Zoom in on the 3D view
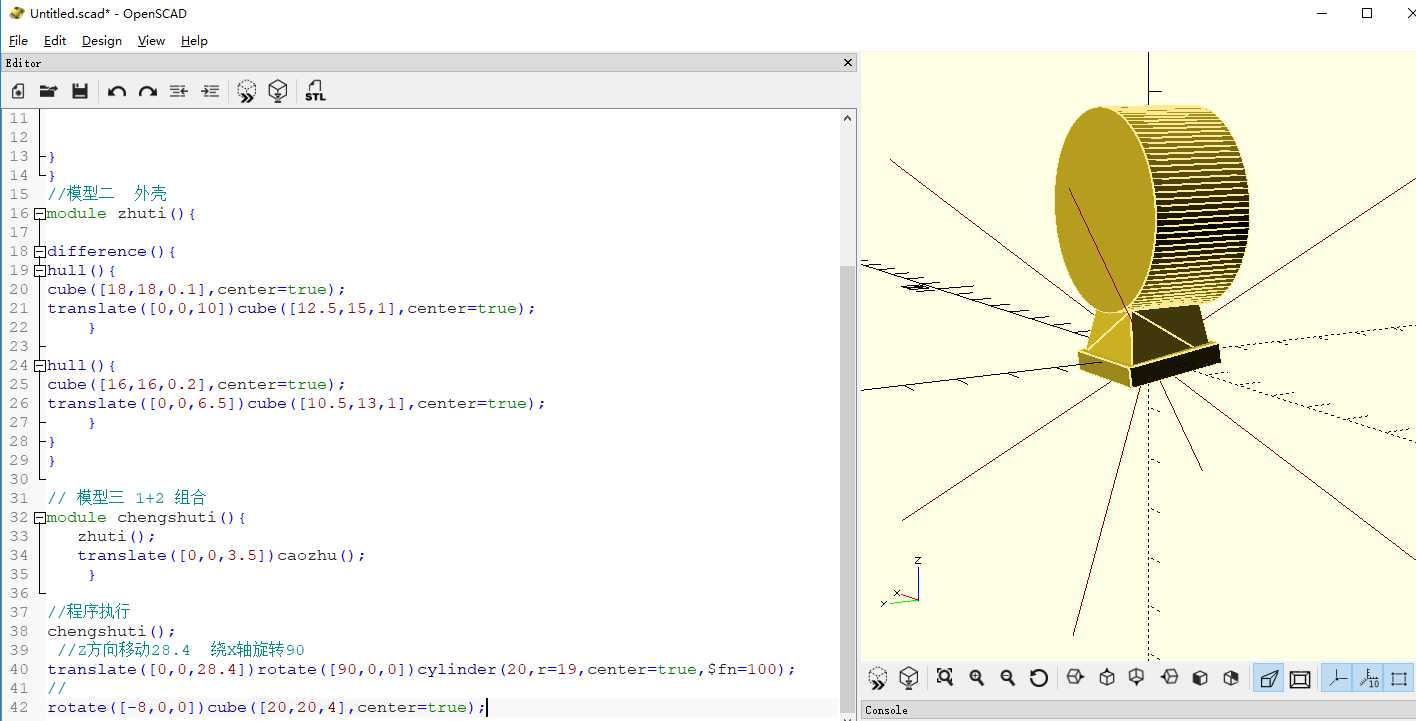The height and width of the screenshot is (721, 1416). click(x=977, y=678)
